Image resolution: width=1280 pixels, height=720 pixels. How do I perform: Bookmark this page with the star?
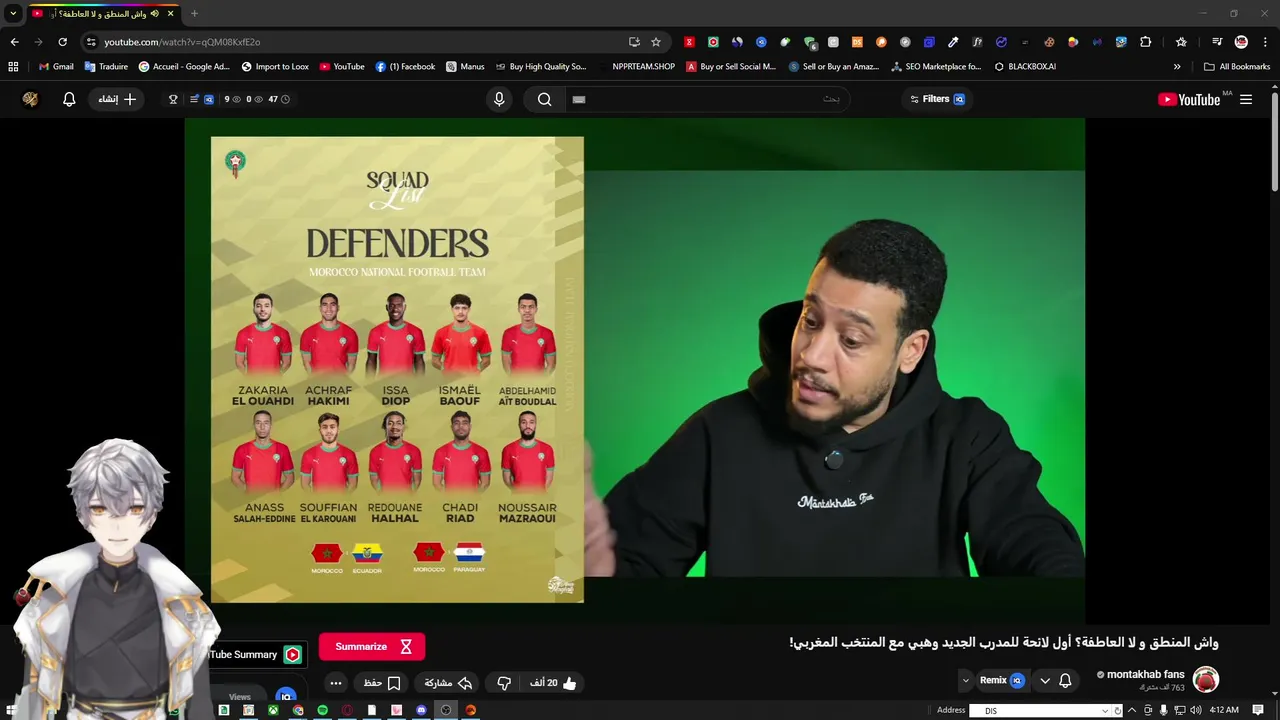(656, 42)
